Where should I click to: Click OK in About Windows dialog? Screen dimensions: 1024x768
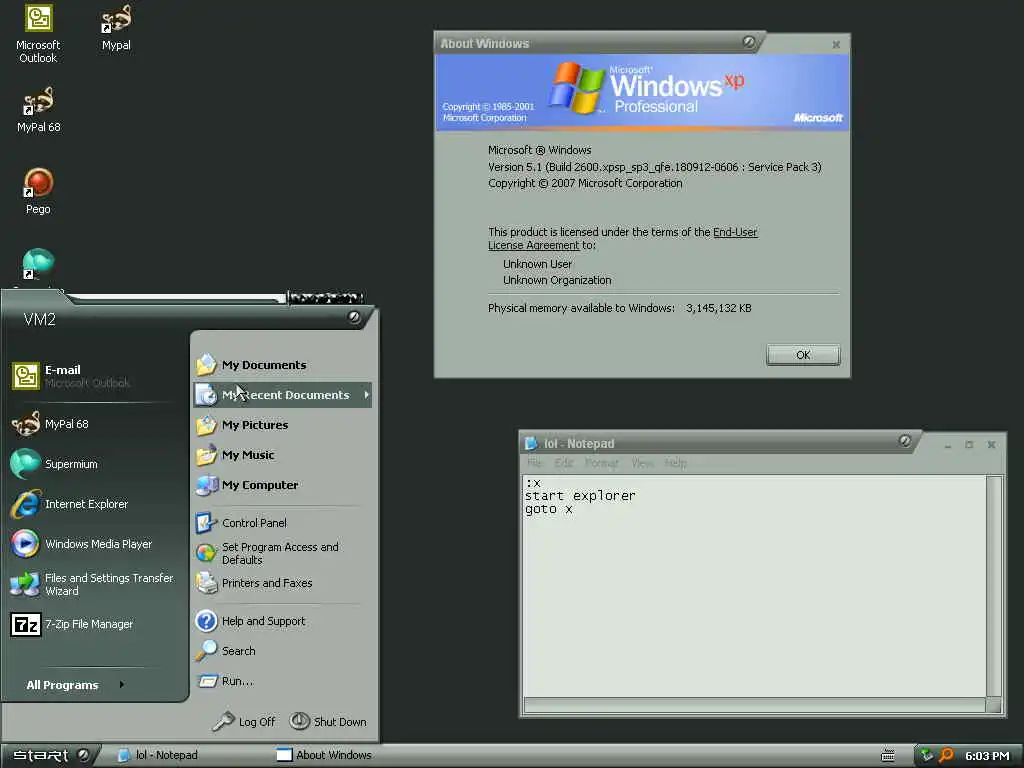click(803, 355)
